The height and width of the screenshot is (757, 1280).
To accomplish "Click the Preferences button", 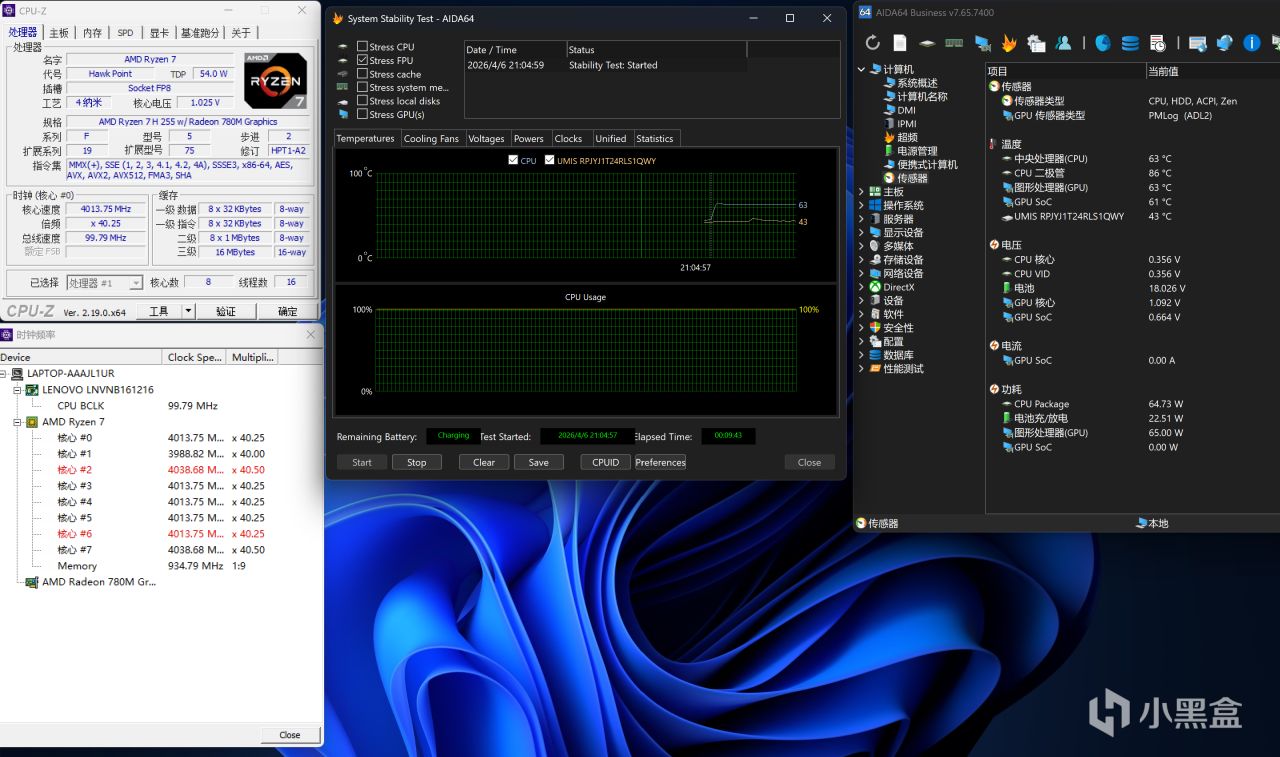I will [x=660, y=462].
